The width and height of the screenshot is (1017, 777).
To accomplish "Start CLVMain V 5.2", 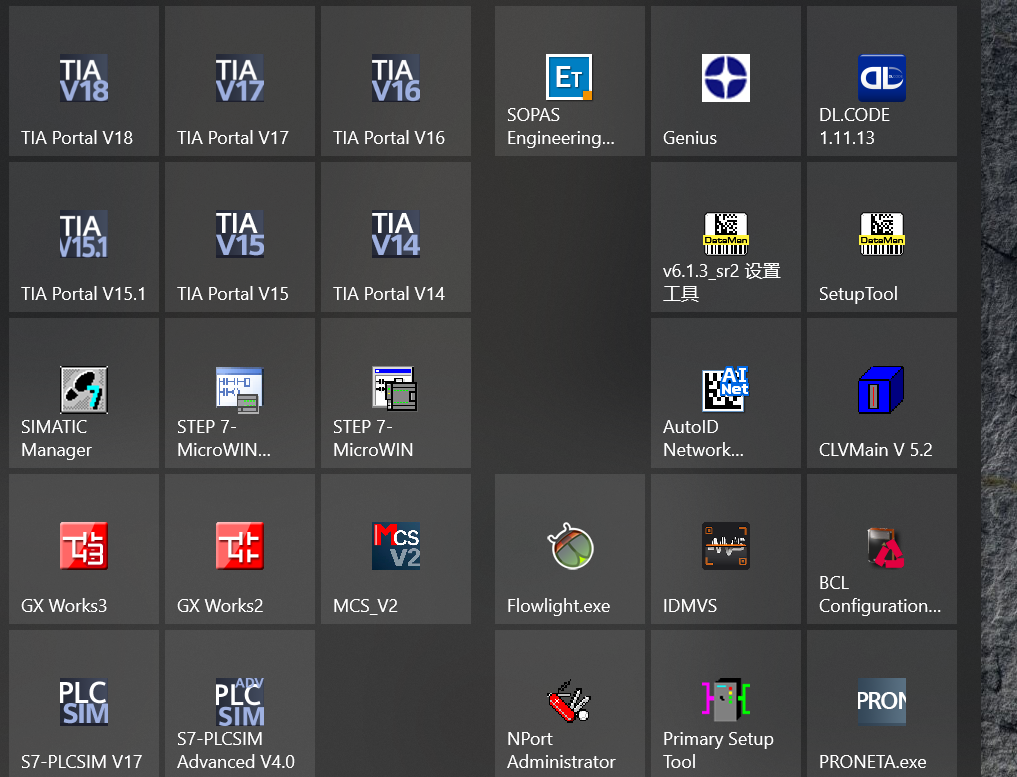I will tap(881, 393).
